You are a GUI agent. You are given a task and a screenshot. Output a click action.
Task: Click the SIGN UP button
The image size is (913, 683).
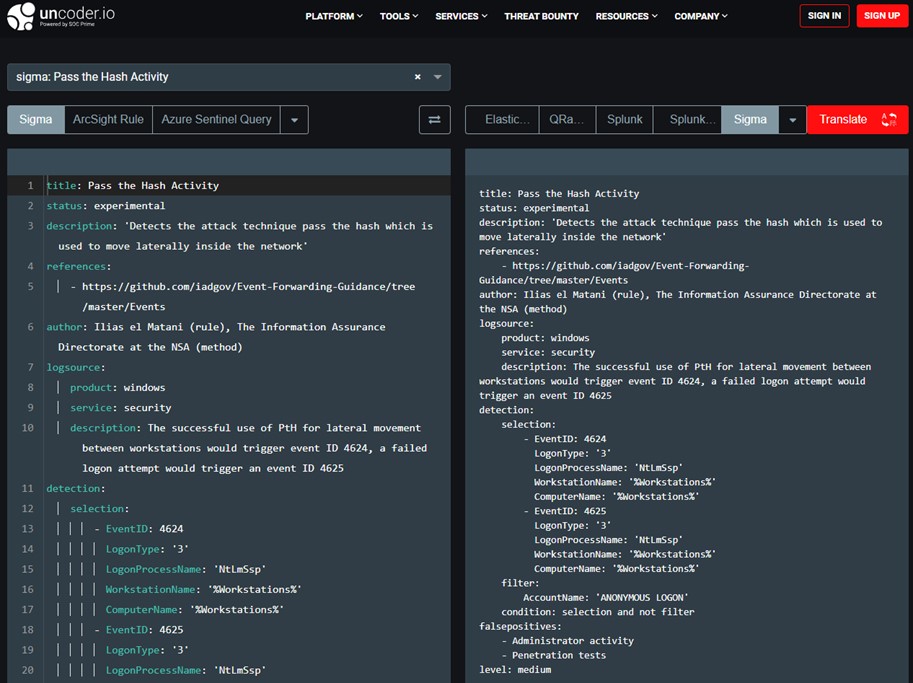point(881,16)
